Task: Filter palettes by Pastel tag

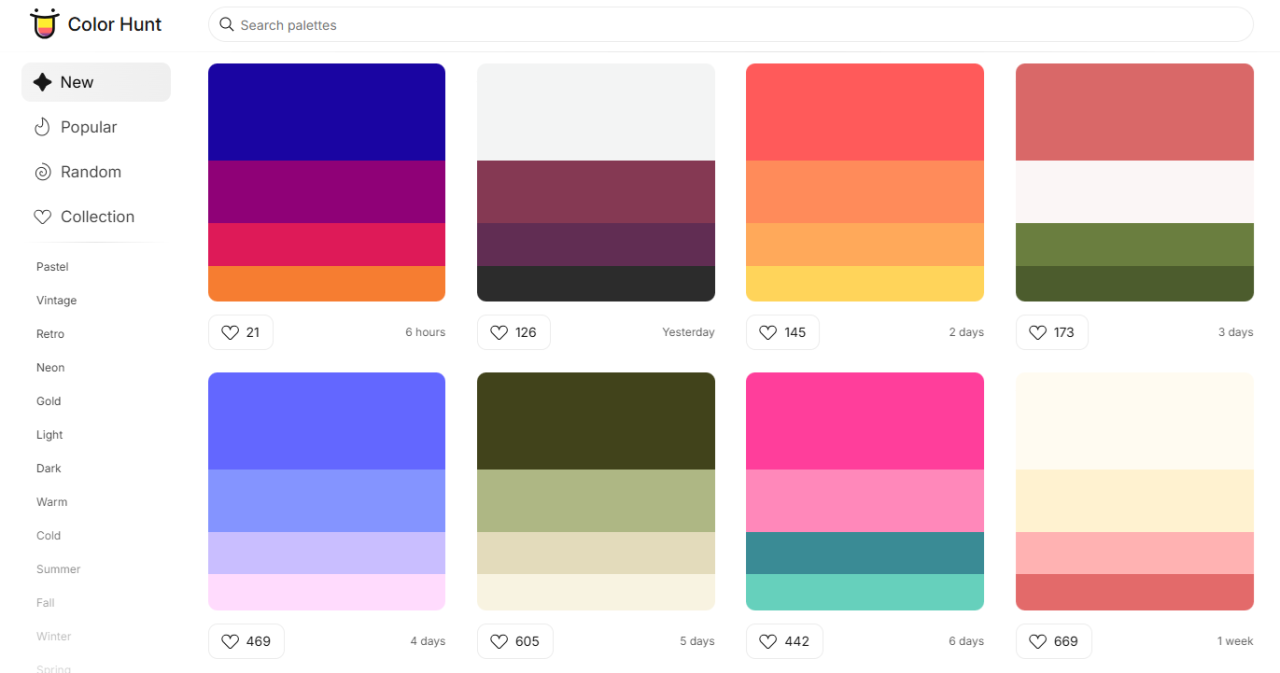Action: [x=52, y=267]
